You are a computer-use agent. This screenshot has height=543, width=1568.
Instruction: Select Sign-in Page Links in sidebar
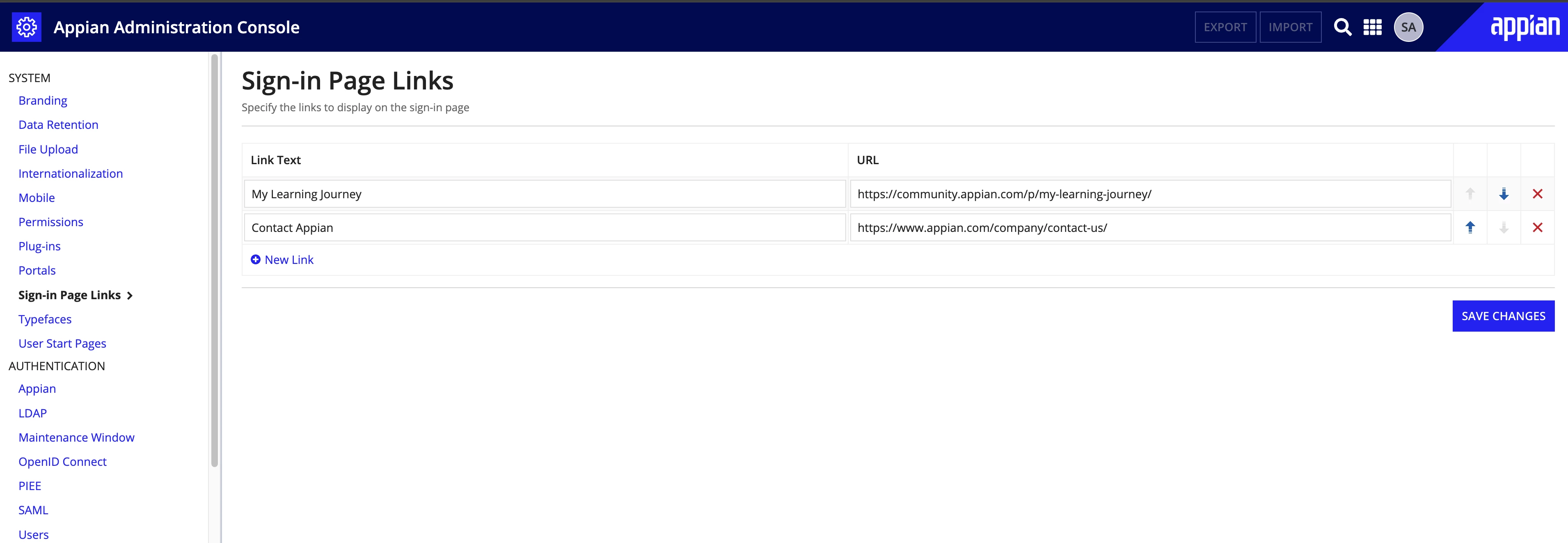coord(69,295)
